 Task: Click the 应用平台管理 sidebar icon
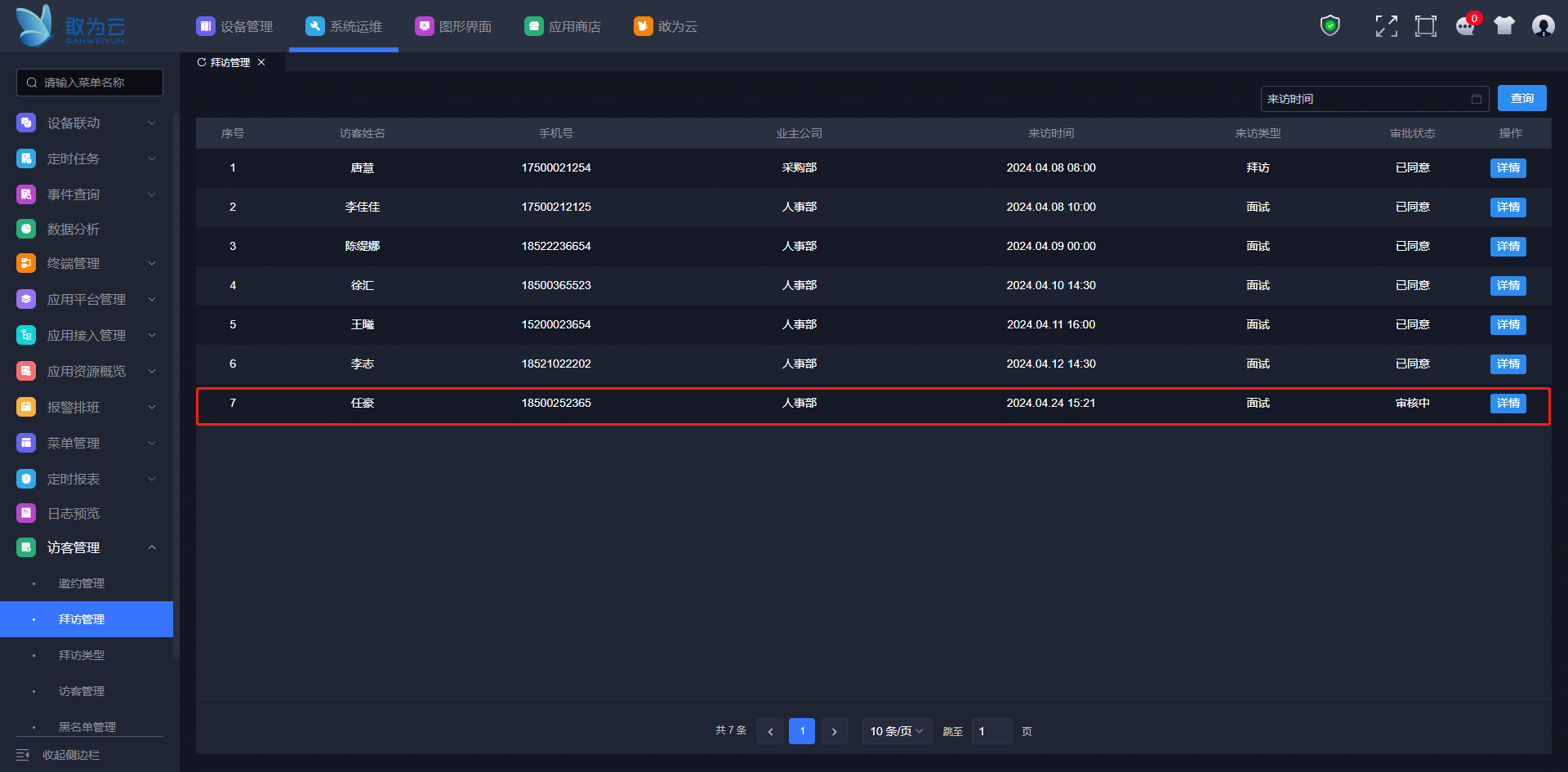26,299
